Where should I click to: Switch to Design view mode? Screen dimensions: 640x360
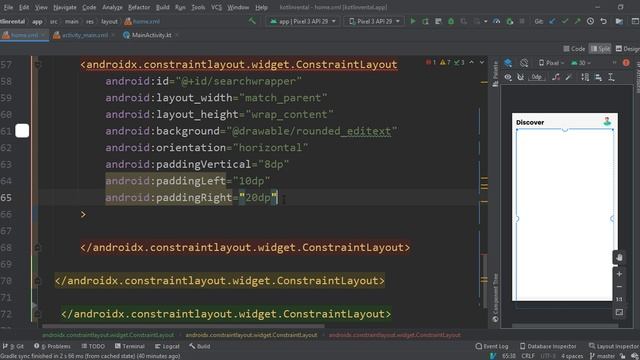point(627,49)
